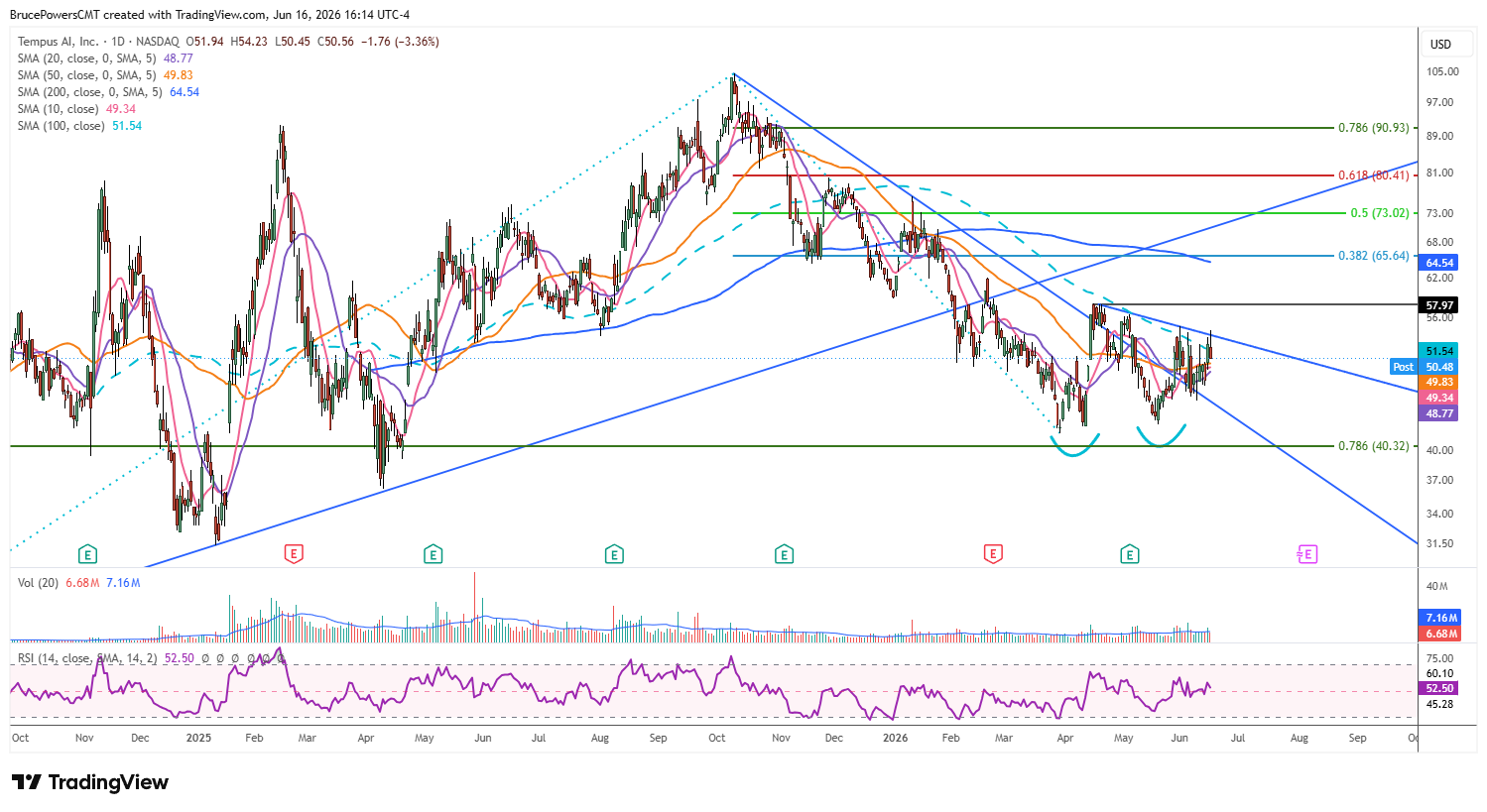Viewport: 1487px width, 812px height.
Task: Click the 105.00 price axis tick
Action: 1441,71
